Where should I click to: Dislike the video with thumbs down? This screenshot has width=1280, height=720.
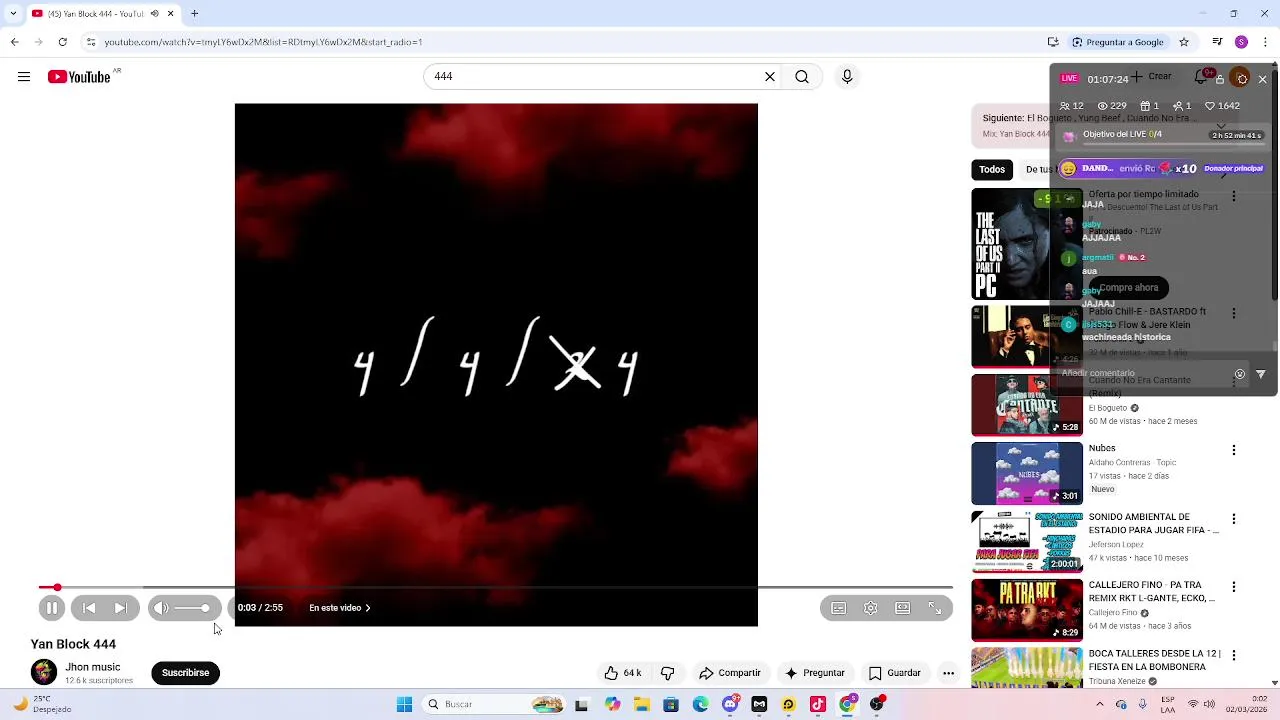pyautogui.click(x=668, y=673)
